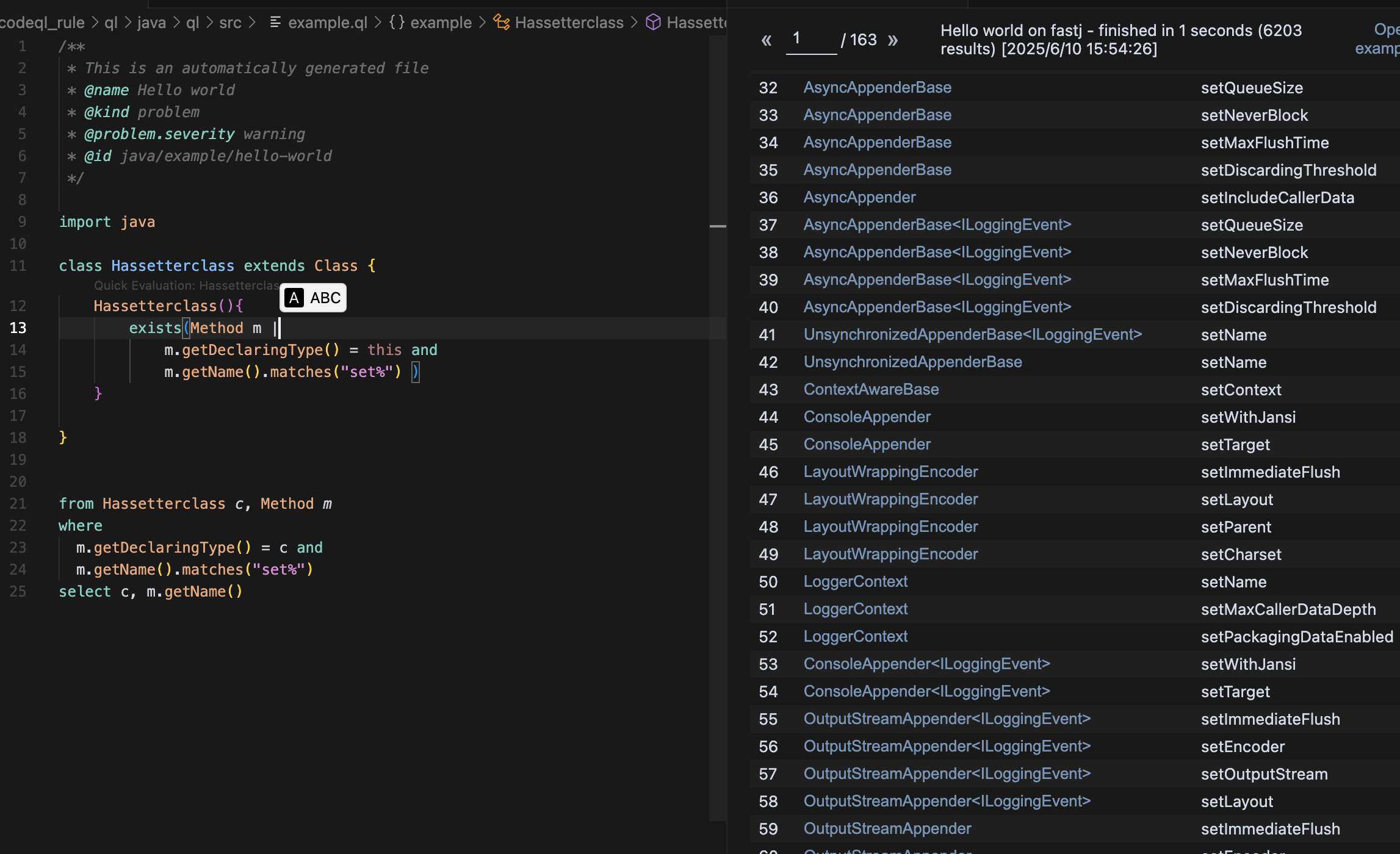Open codeql_rule breadcrumb segment
The width and height of the screenshot is (1400, 854).
pos(41,23)
